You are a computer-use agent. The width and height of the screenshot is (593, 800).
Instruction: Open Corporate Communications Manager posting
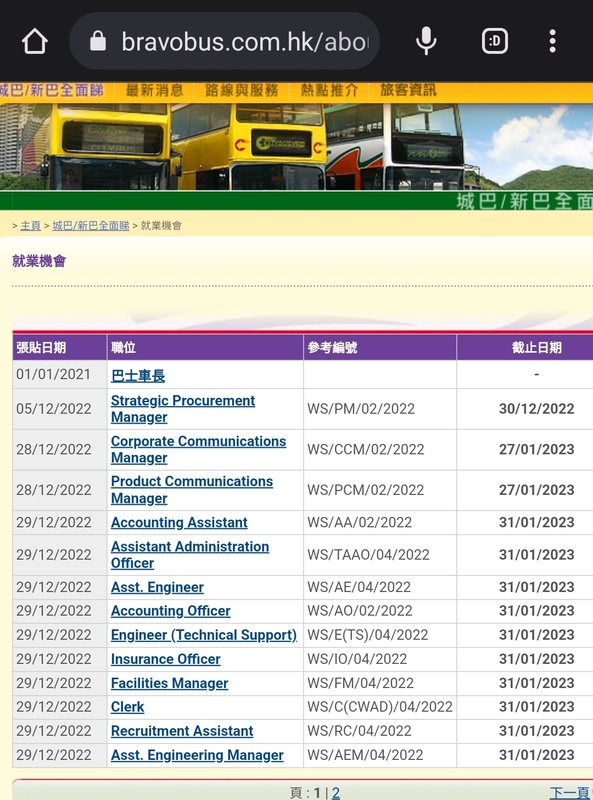pos(199,449)
